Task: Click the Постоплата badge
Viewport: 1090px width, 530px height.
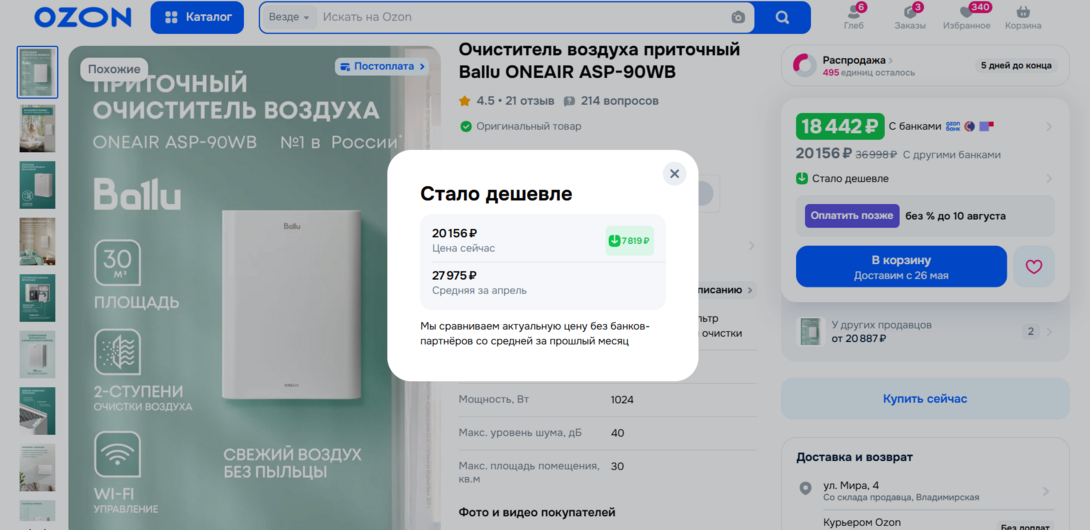Action: 382,66
